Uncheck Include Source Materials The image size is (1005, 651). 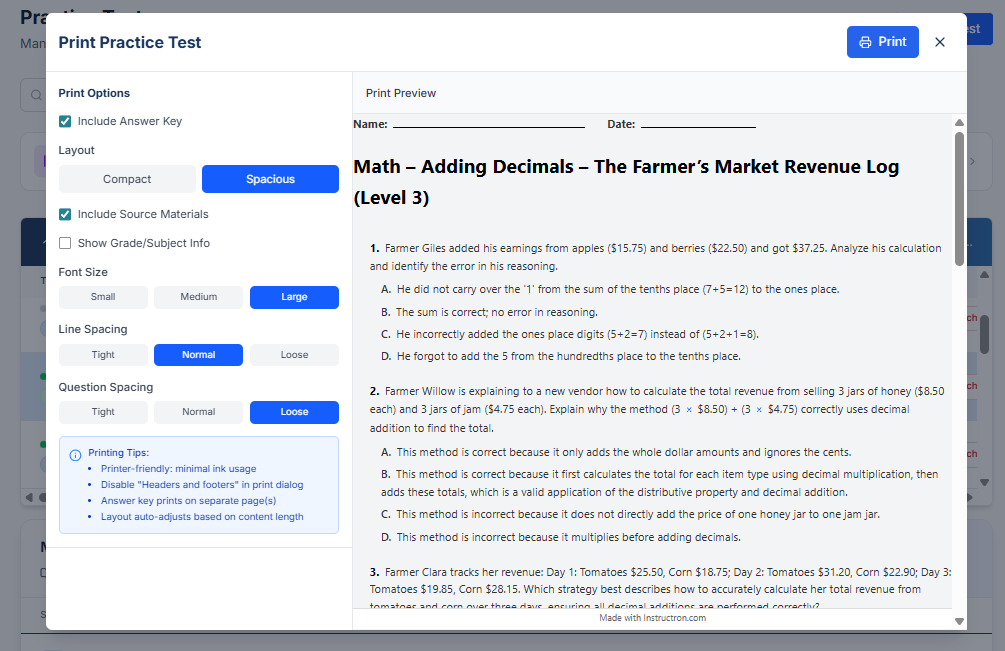pyautogui.click(x=65, y=214)
